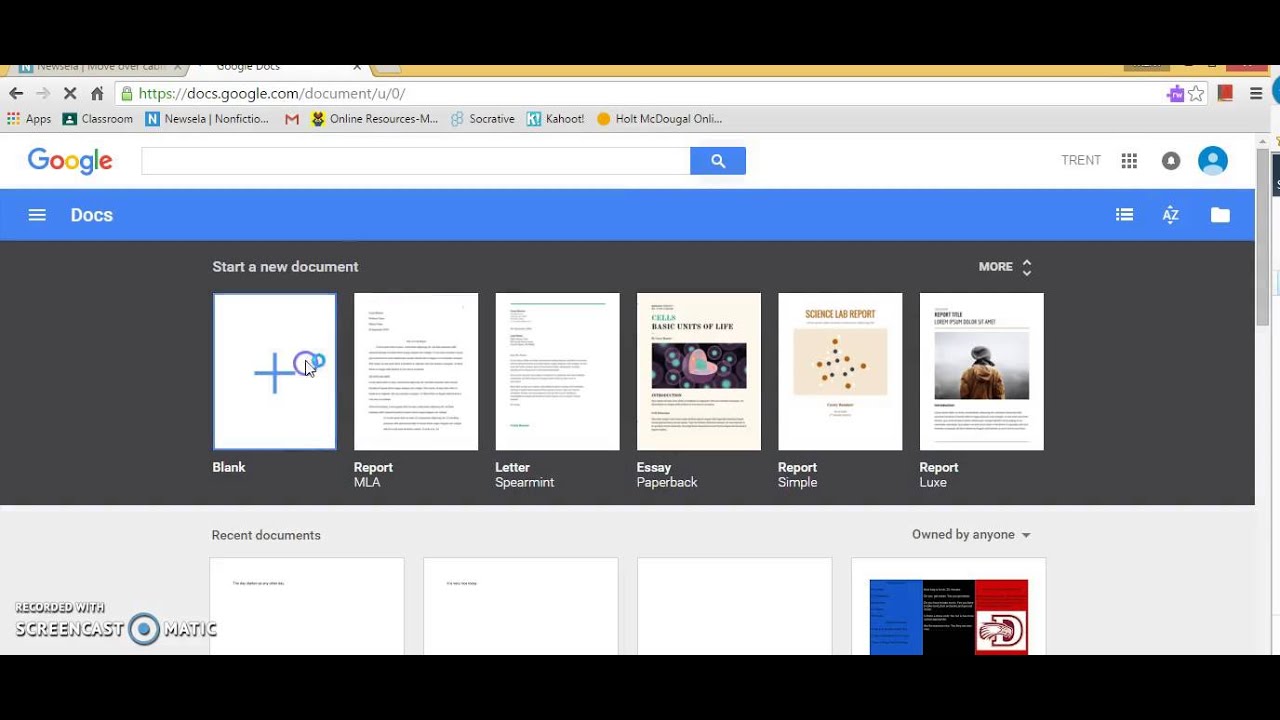
Task: Open the Kahoot! bookmark
Action: pos(556,118)
